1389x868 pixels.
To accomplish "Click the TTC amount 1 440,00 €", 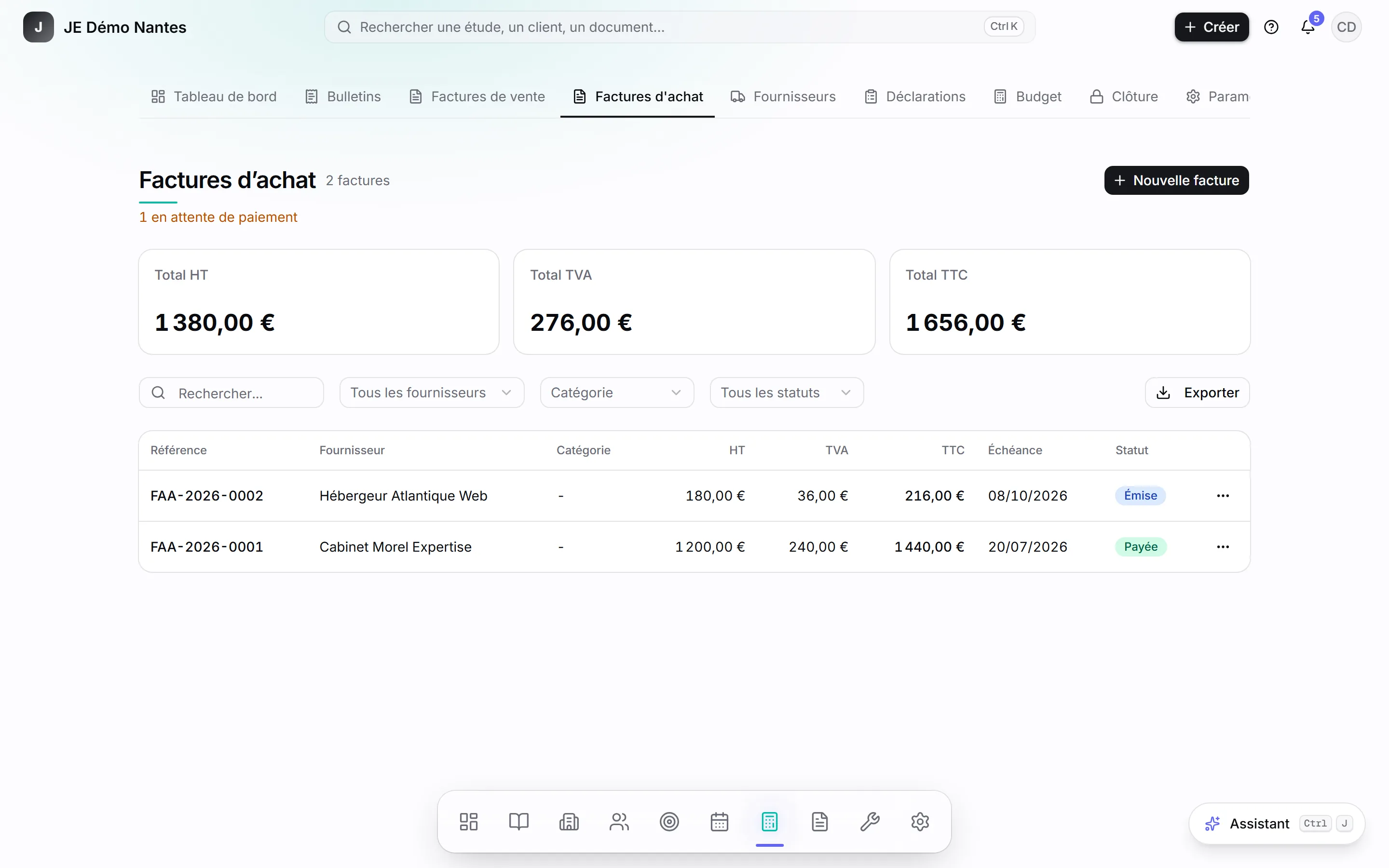I will pyautogui.click(x=929, y=546).
